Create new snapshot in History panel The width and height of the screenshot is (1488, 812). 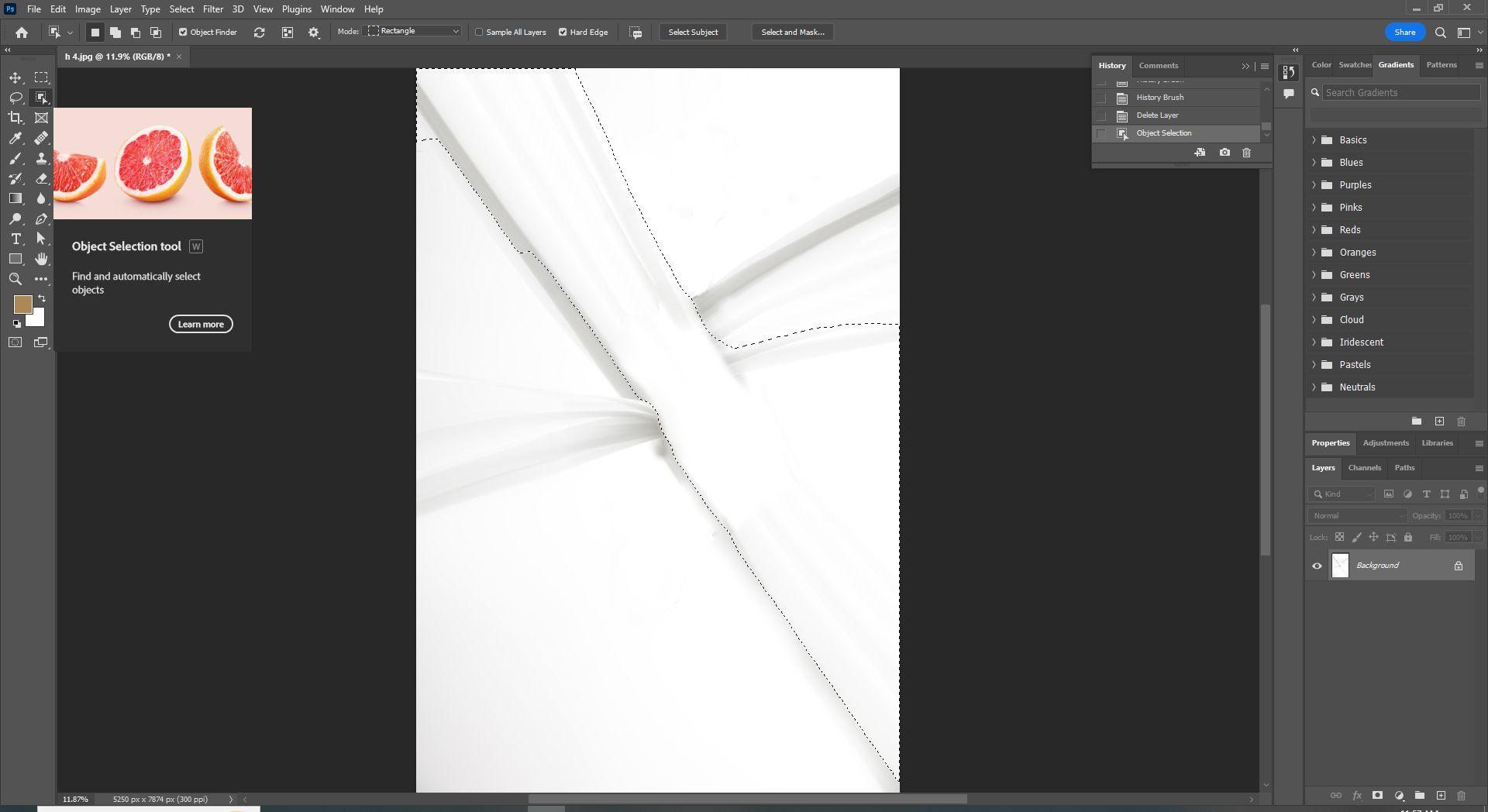(1224, 153)
